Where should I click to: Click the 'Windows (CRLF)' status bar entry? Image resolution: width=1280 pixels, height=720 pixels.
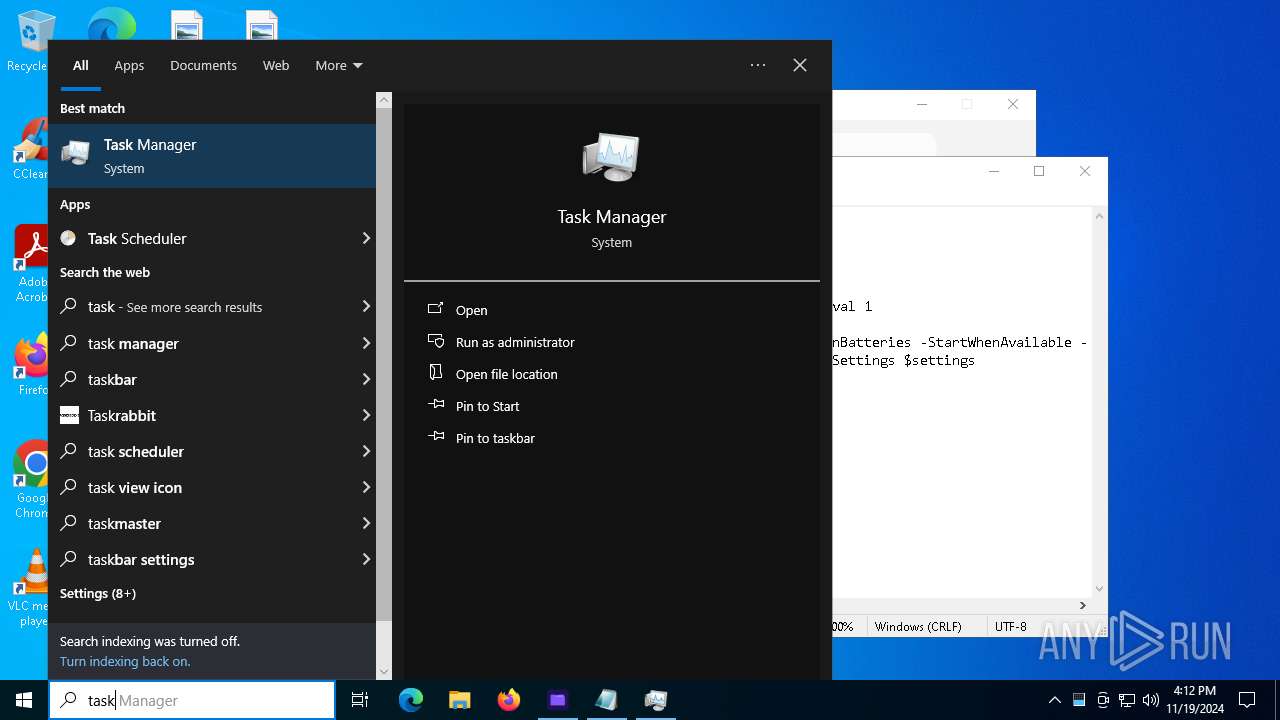tap(918, 627)
